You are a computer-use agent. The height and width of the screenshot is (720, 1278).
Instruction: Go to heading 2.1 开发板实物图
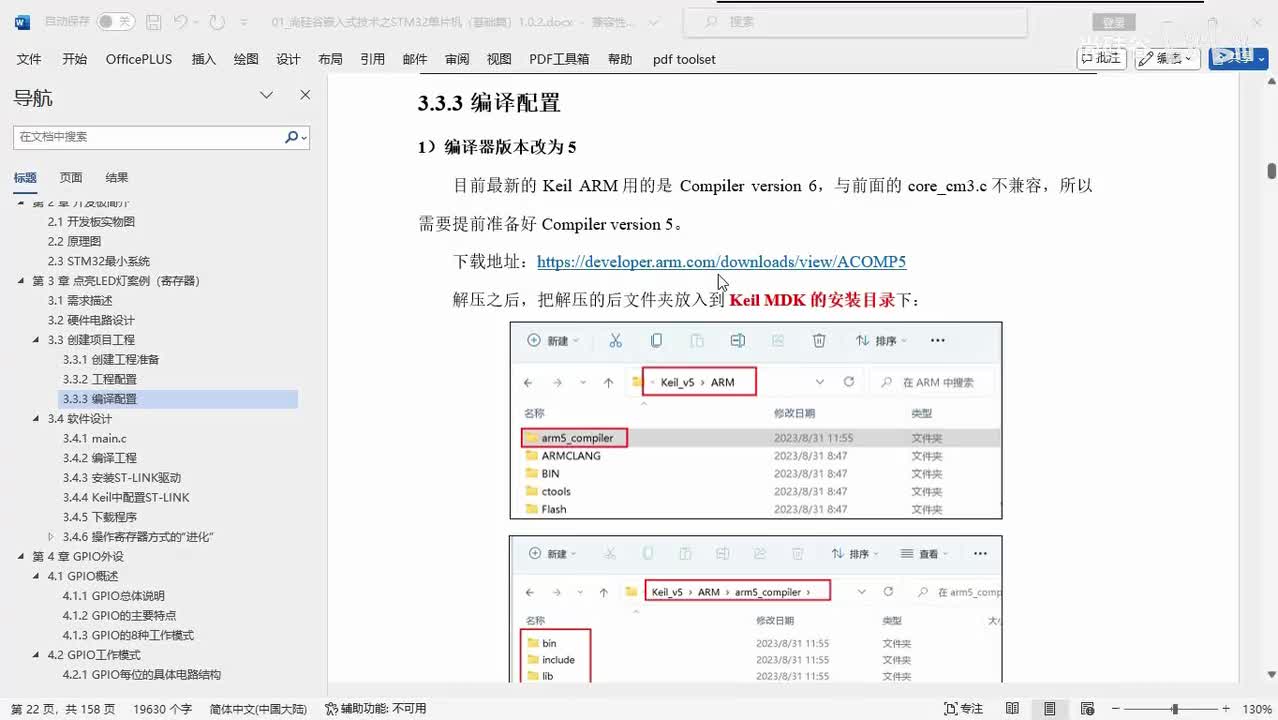91,222
